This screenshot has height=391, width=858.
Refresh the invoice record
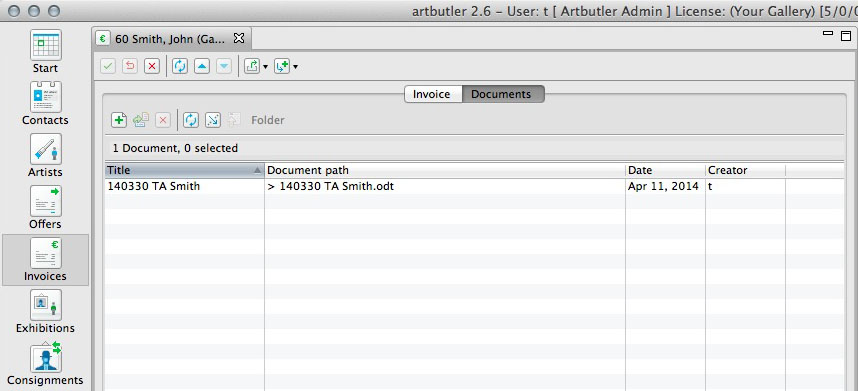click(180, 67)
